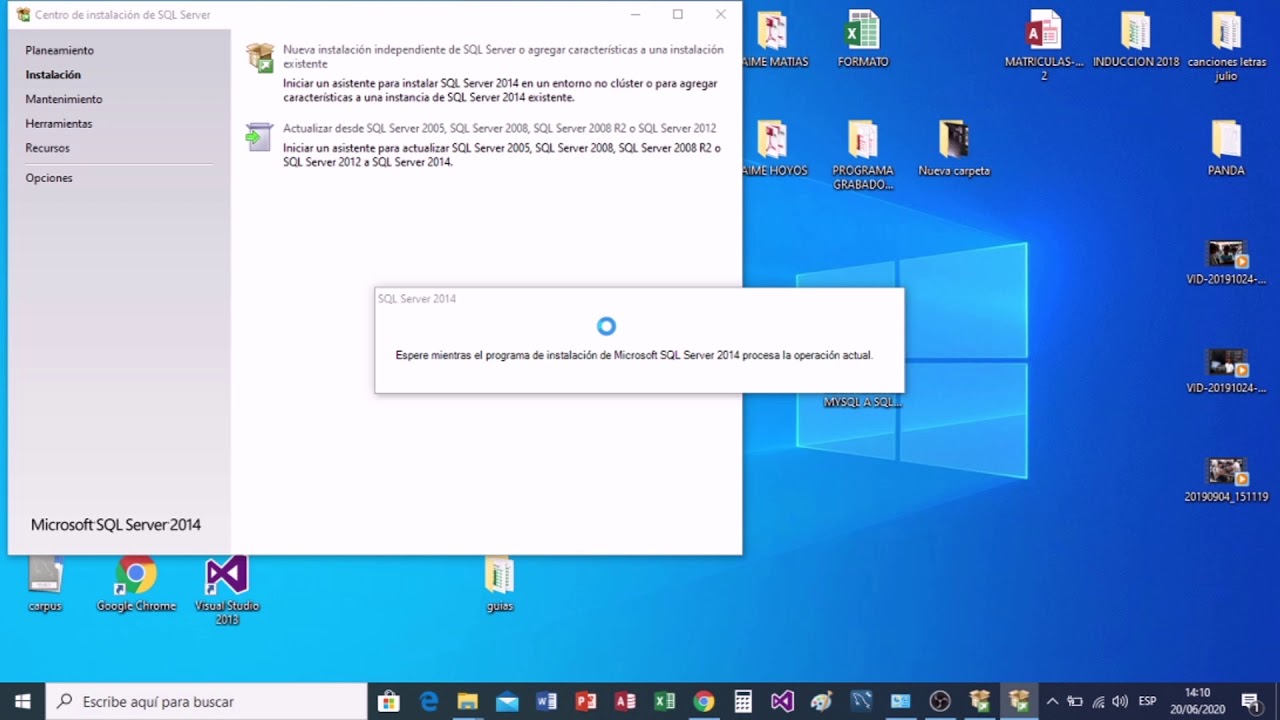Open the Planeamiento section
Viewport: 1280px width, 720px height.
tap(60, 50)
